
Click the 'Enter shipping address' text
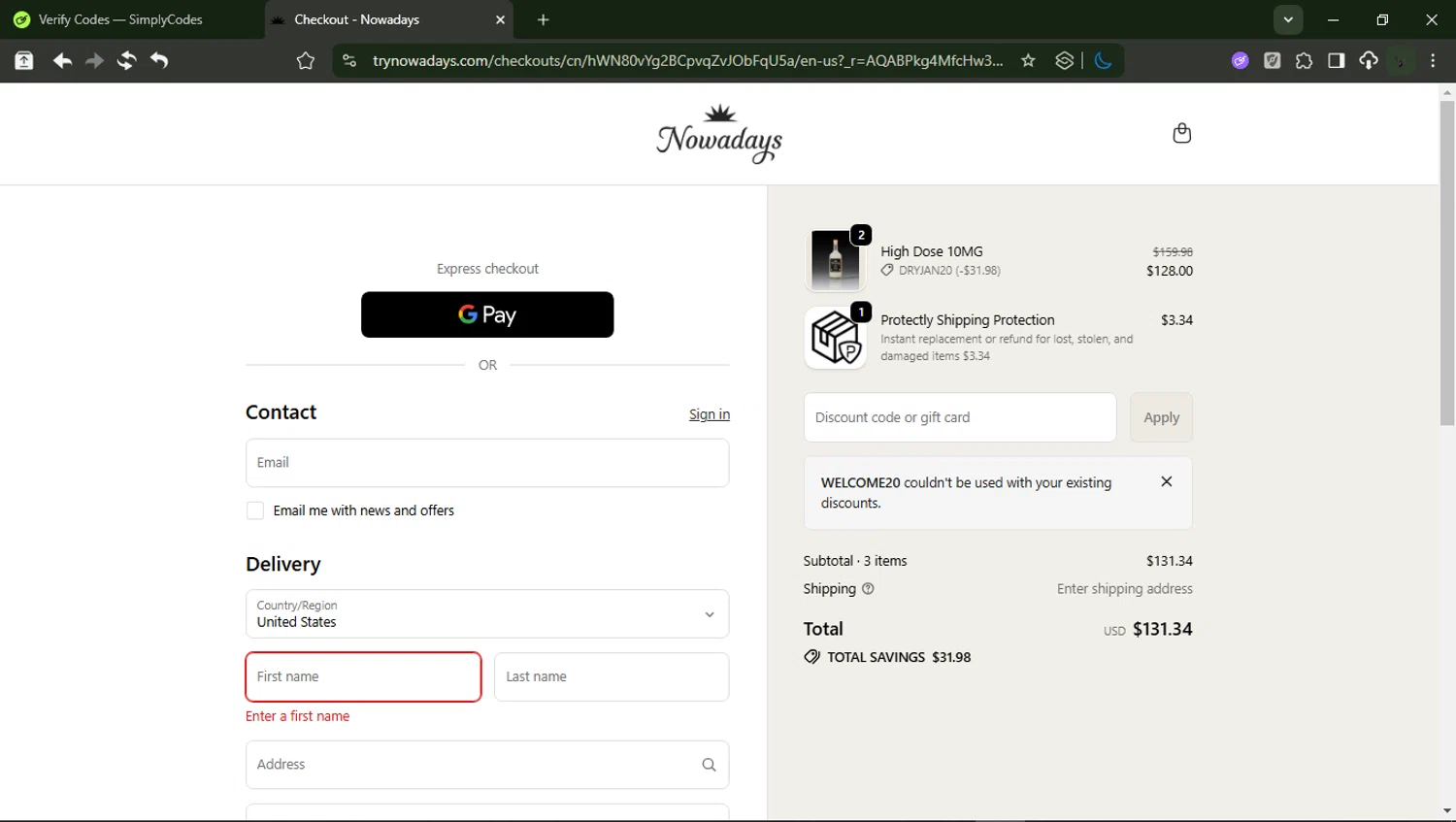coord(1125,589)
